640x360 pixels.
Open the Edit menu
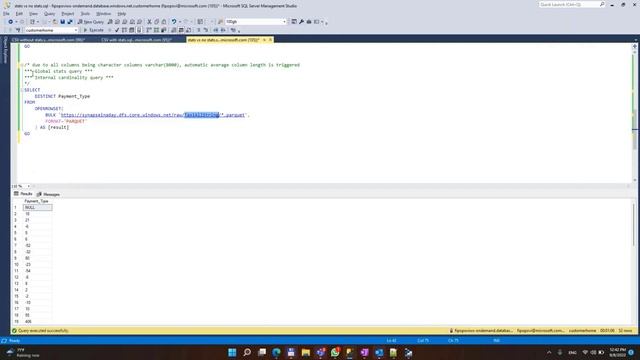(x=19, y=13)
